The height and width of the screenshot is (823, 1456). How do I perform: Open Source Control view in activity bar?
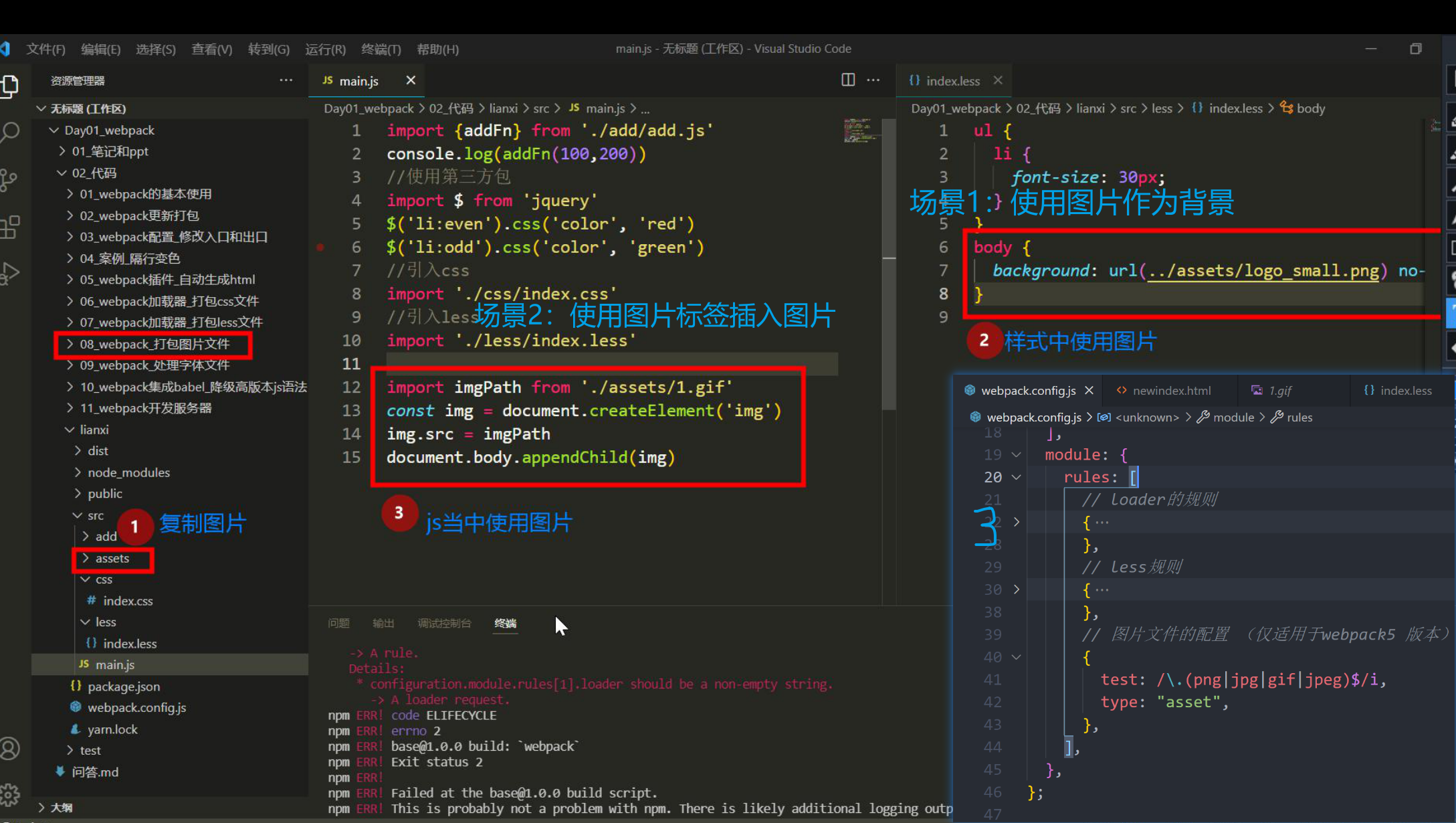pyautogui.click(x=9, y=179)
